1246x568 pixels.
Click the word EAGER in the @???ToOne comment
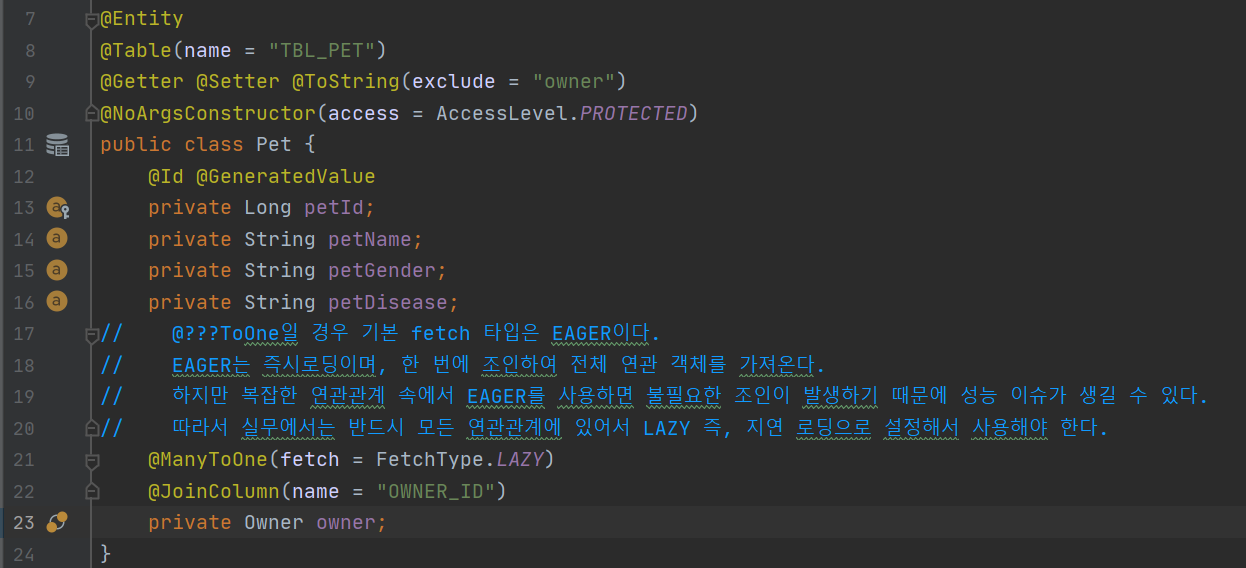581,333
